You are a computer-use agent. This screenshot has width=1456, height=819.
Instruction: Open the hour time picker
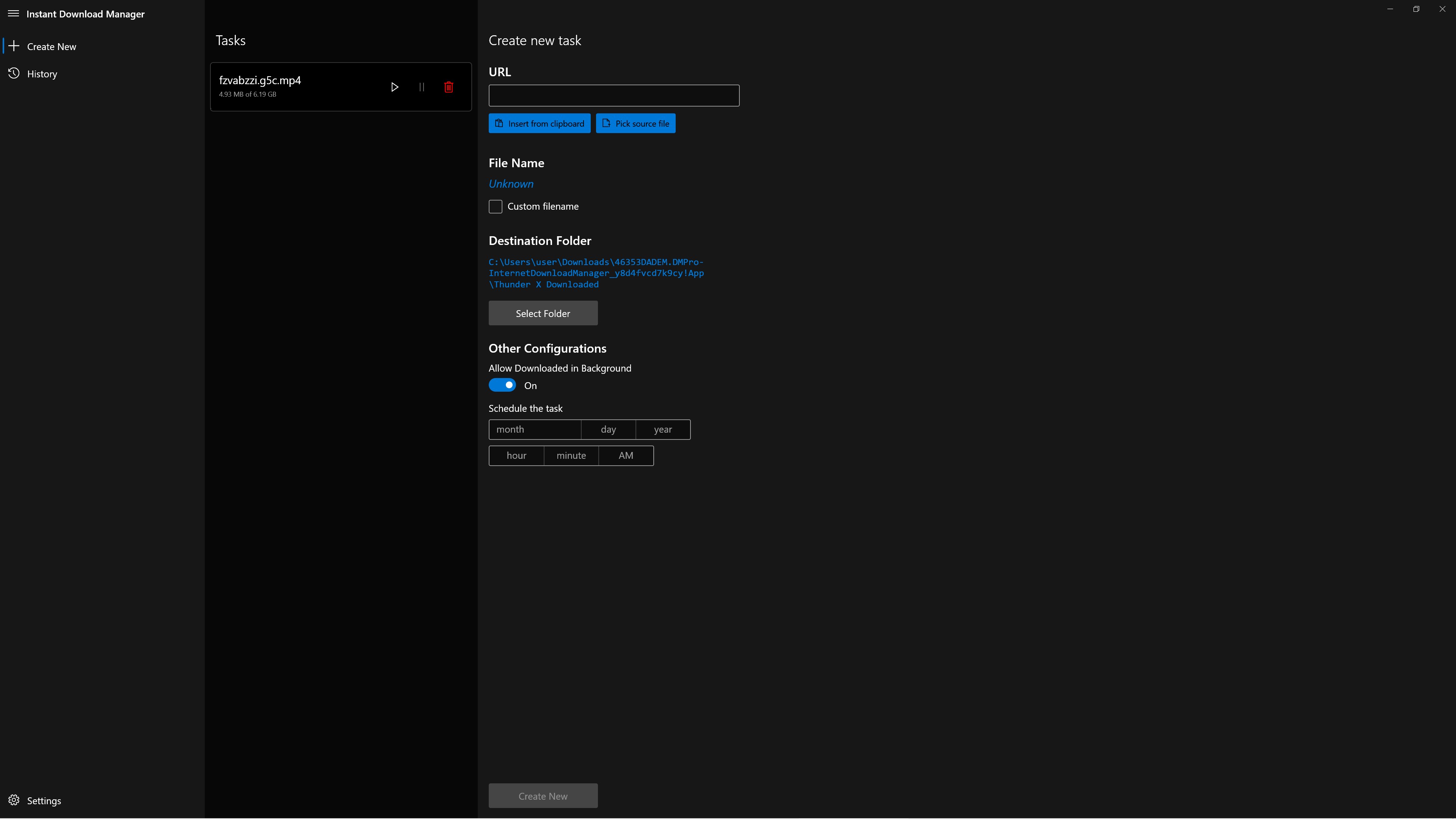click(516, 455)
